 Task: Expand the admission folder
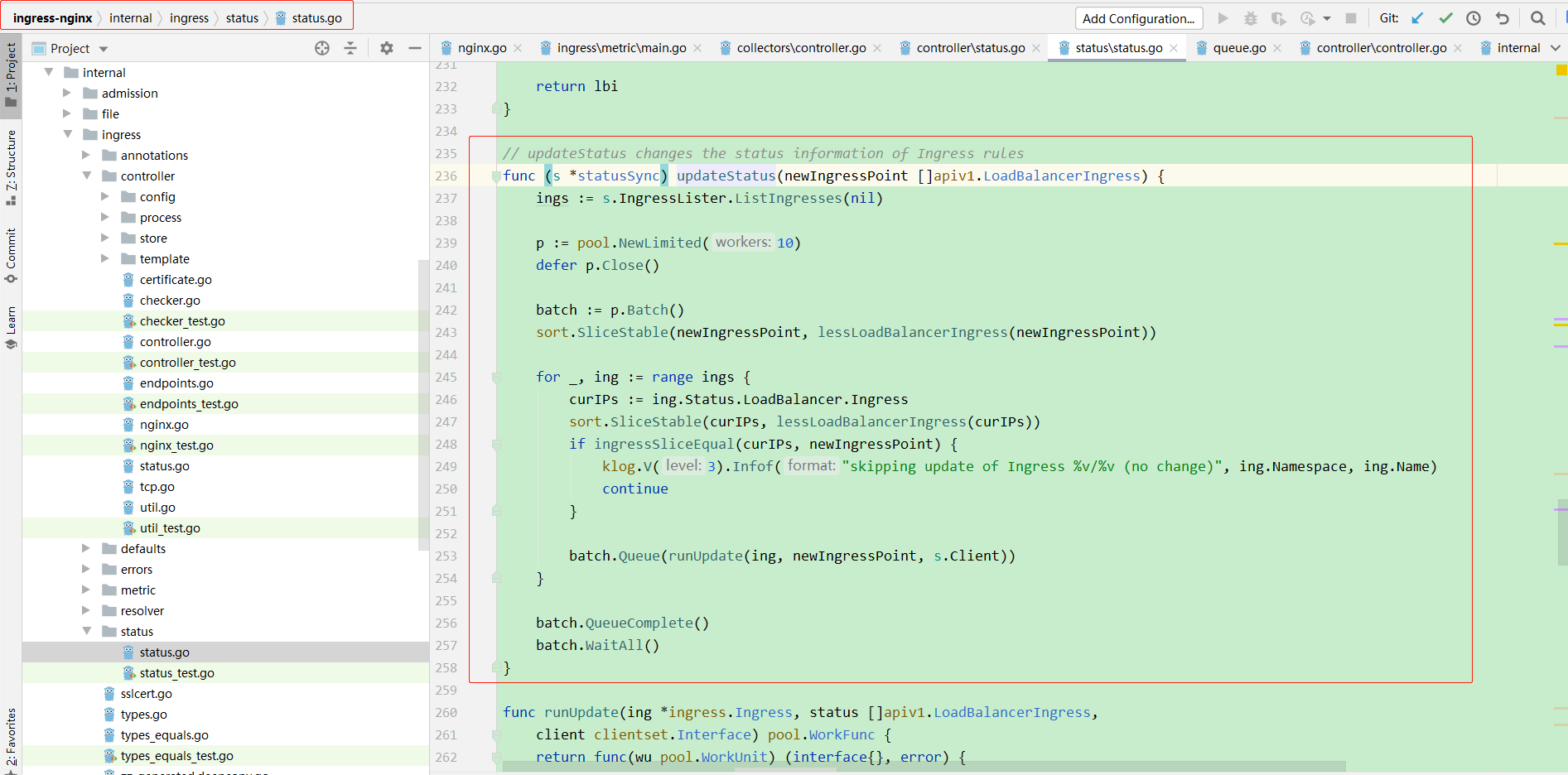click(67, 93)
